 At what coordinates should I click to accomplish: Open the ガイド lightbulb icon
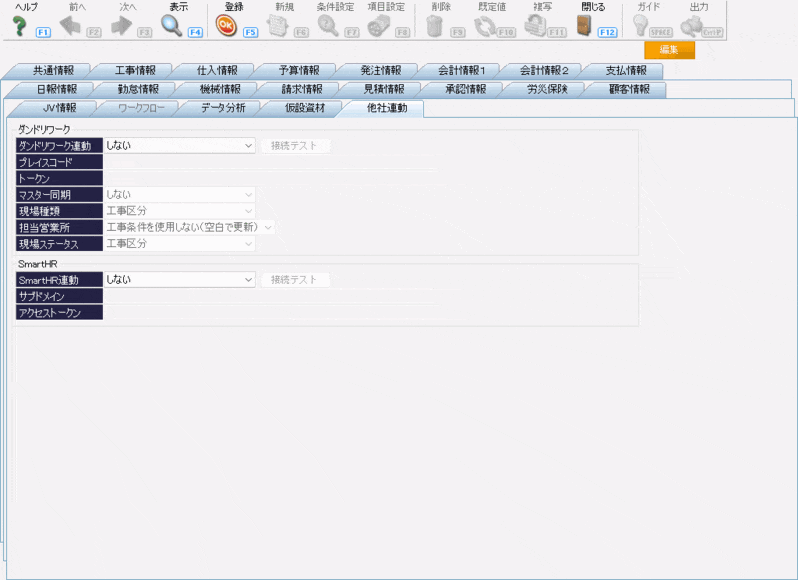click(x=640, y=26)
